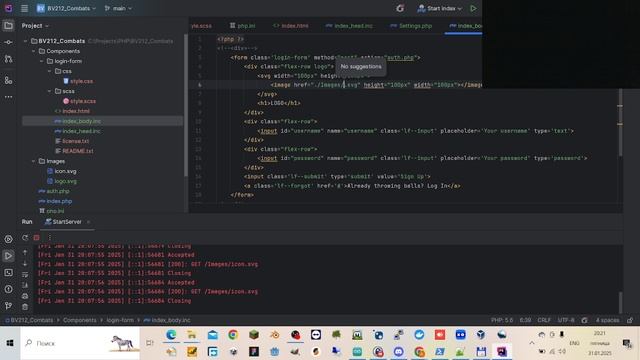Change CRLF line separator in status bar

(544, 320)
